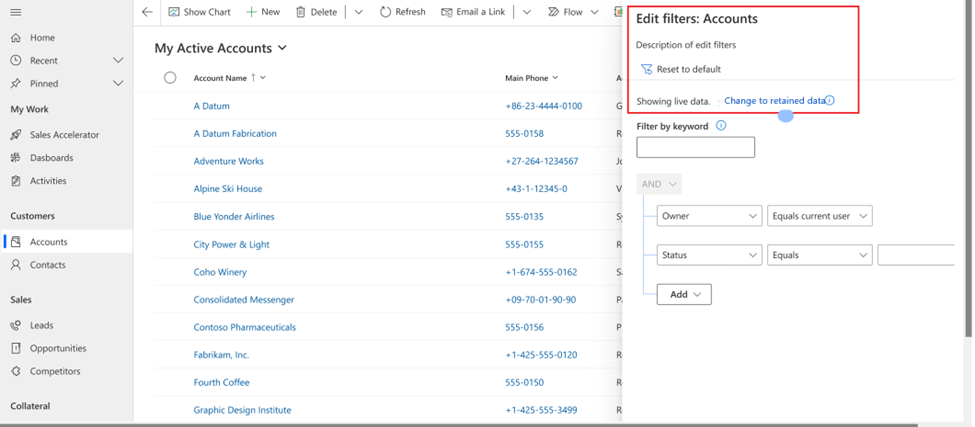Click the Reset to default filter icon
The height and width of the screenshot is (427, 975).
point(646,69)
